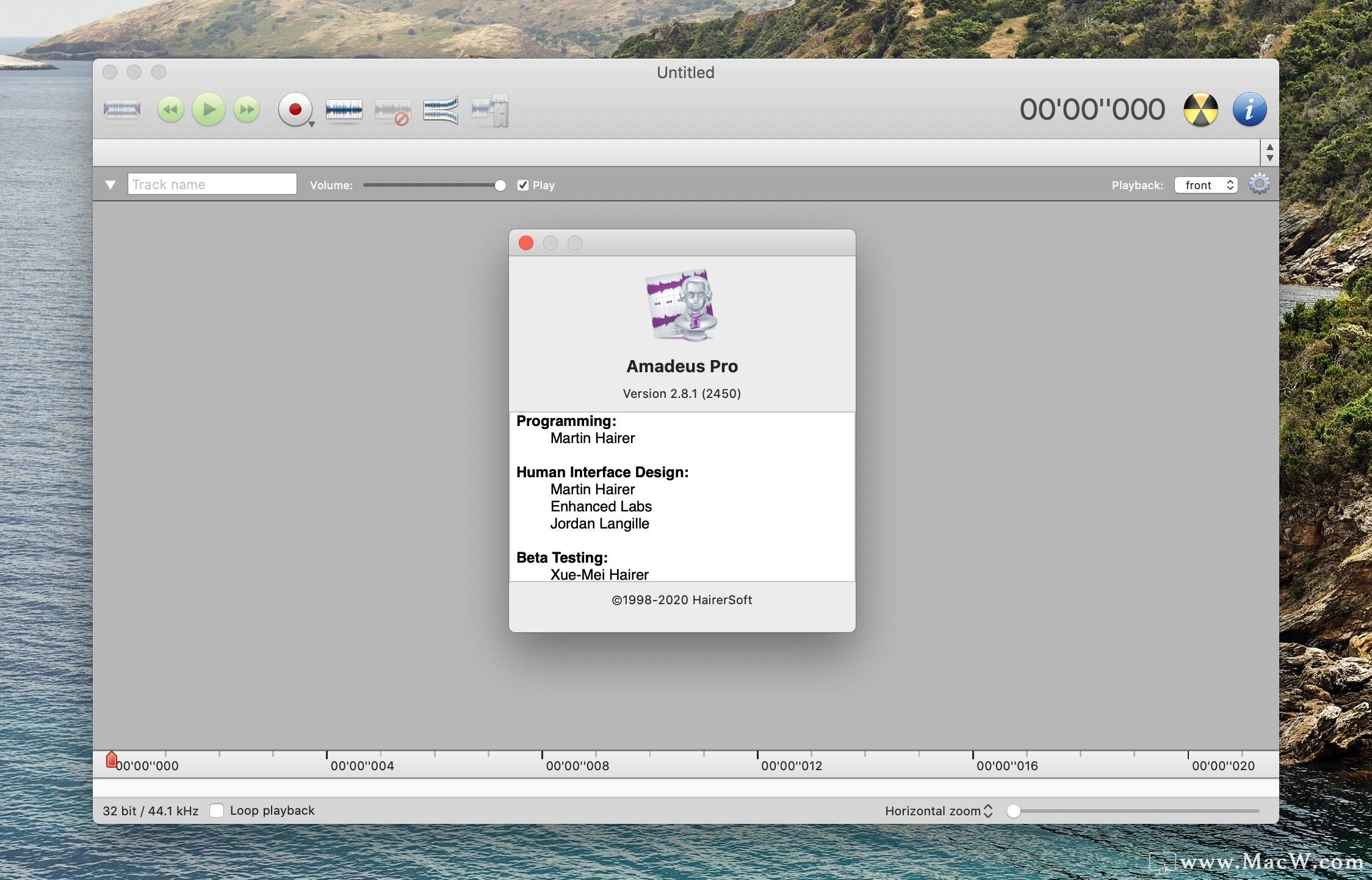This screenshot has width=1372, height=880.
Task: Click Enhanced Labs credit line
Action: click(601, 507)
